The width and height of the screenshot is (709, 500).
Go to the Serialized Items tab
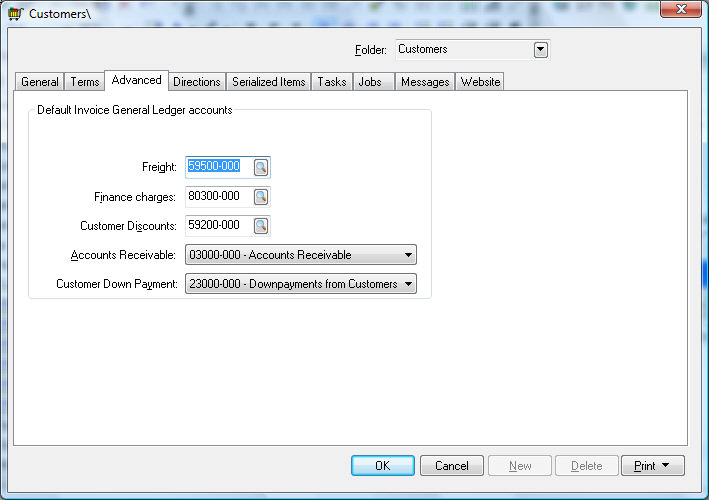(x=268, y=82)
